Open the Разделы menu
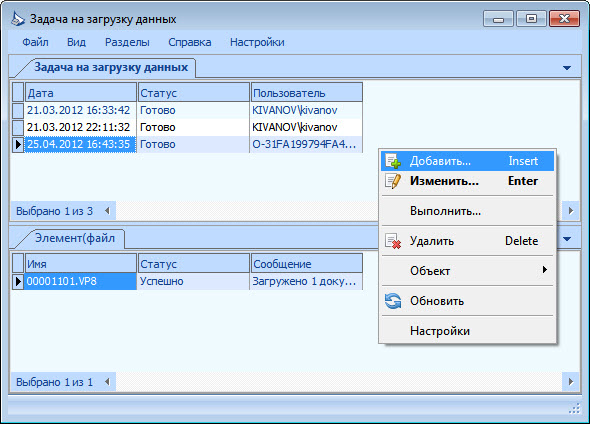The image size is (590, 424). click(x=127, y=42)
